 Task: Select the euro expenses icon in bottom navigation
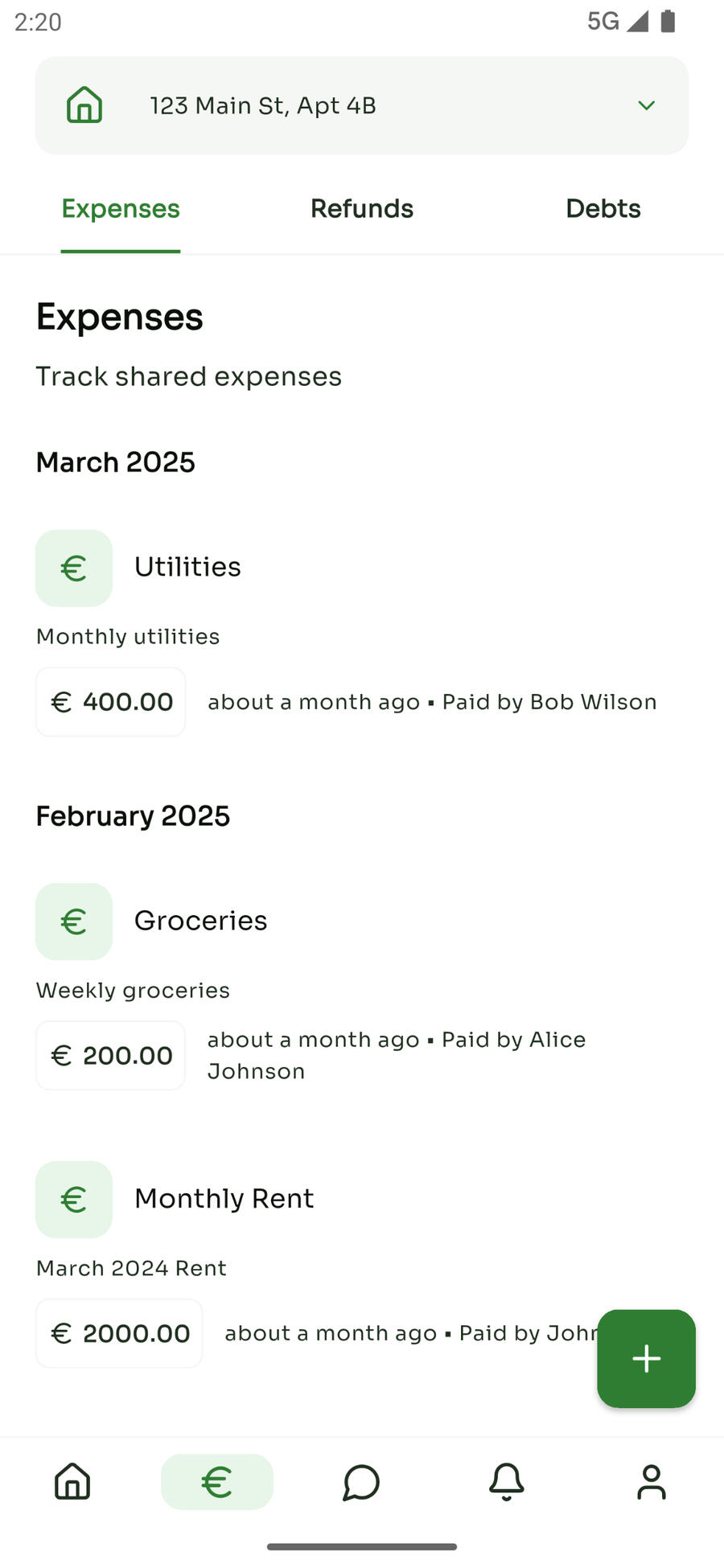click(217, 1481)
